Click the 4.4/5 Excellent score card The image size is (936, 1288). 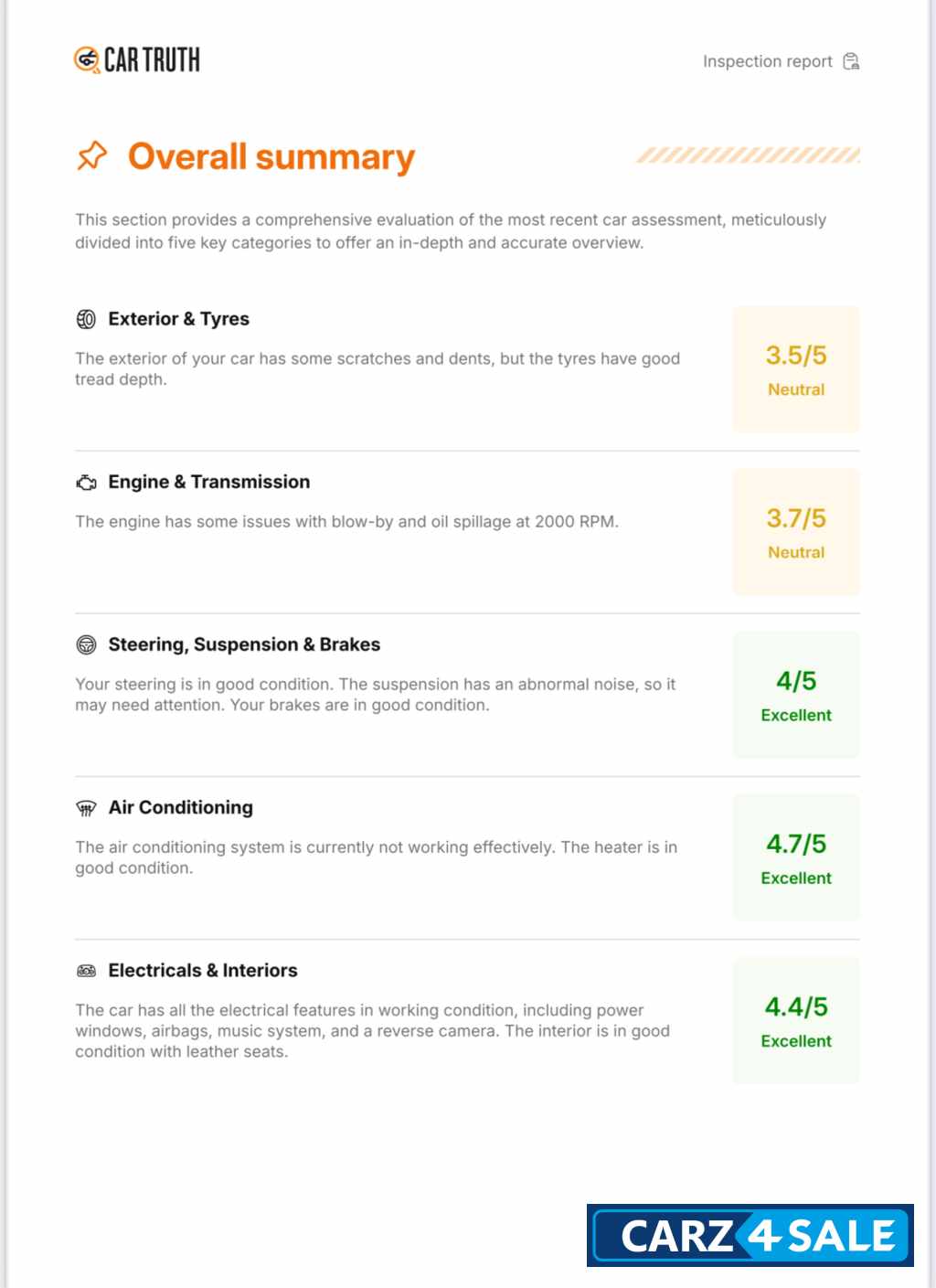click(x=796, y=1020)
